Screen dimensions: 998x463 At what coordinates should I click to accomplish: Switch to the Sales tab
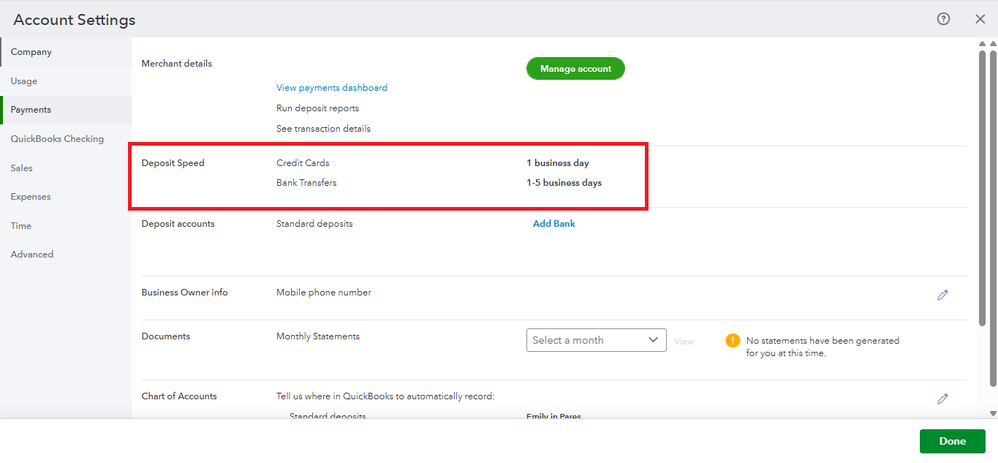pyautogui.click(x=66, y=168)
